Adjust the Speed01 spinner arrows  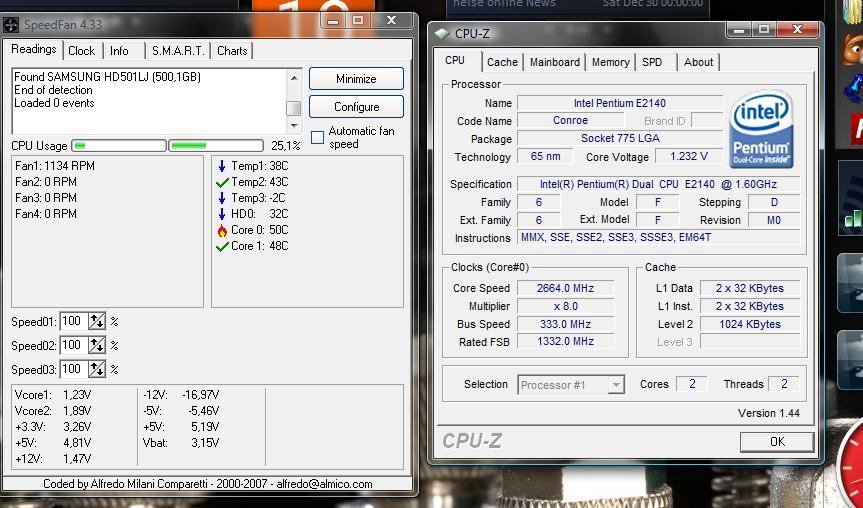[x=97, y=321]
